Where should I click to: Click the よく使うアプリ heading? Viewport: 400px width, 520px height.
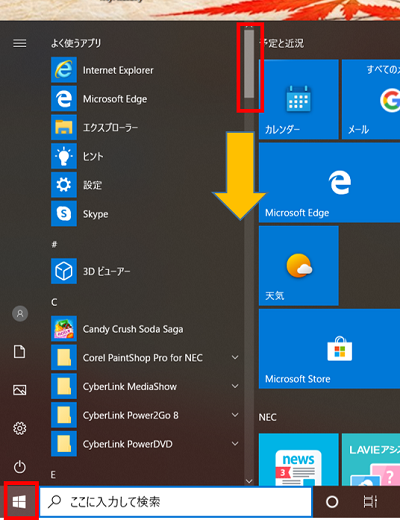coord(76,43)
